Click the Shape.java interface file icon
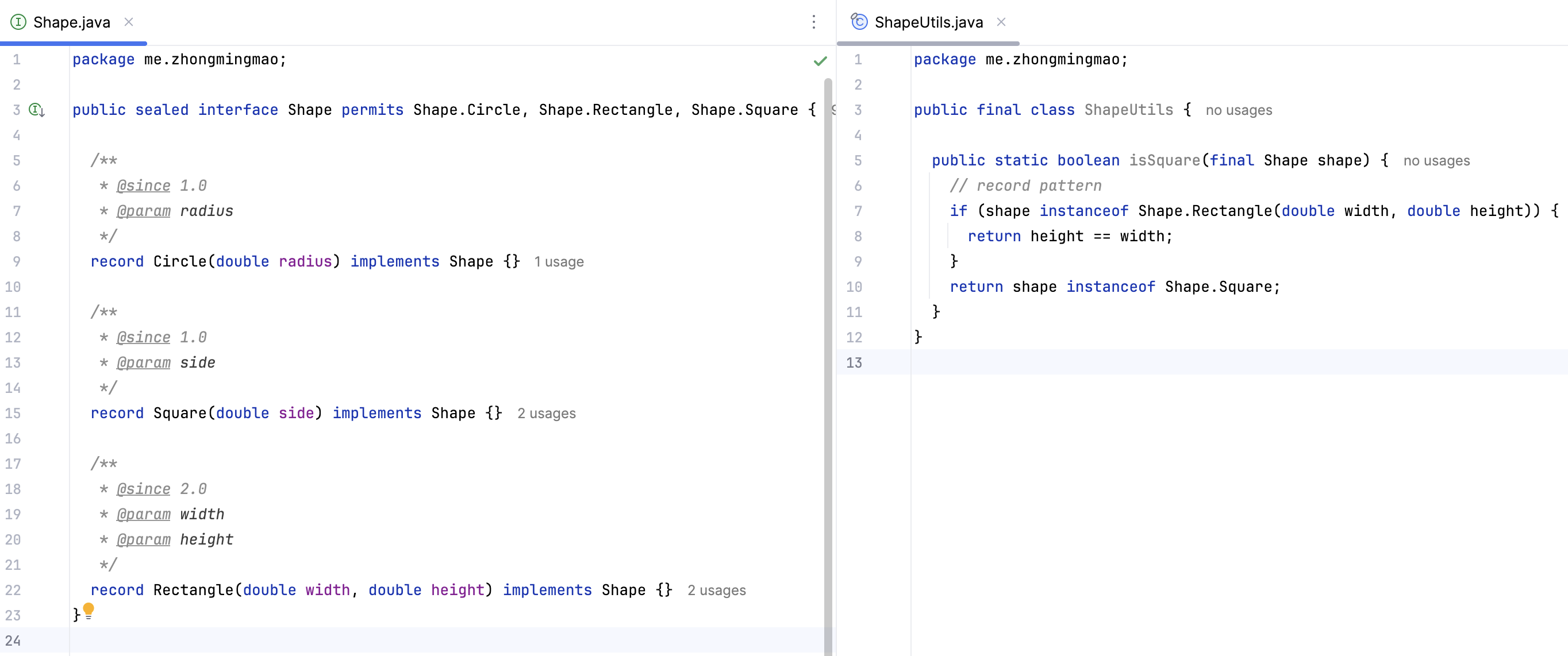The height and width of the screenshot is (656, 1568). pos(18,22)
